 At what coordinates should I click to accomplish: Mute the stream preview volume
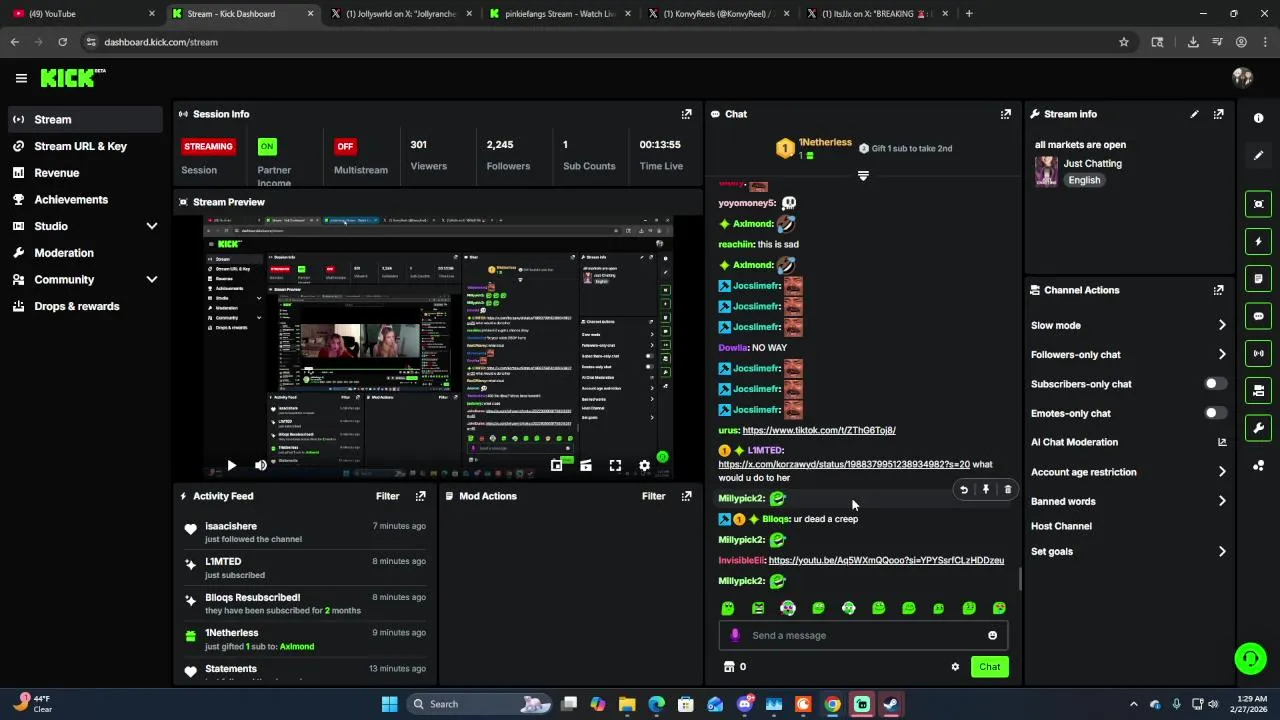point(261,465)
